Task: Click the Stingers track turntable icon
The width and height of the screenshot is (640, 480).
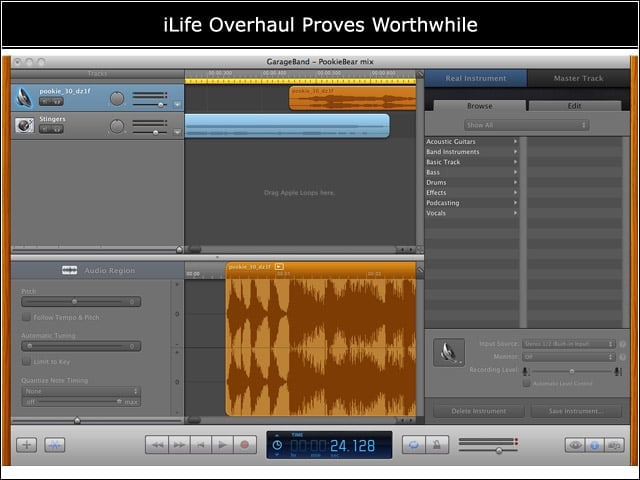Action: [x=24, y=125]
